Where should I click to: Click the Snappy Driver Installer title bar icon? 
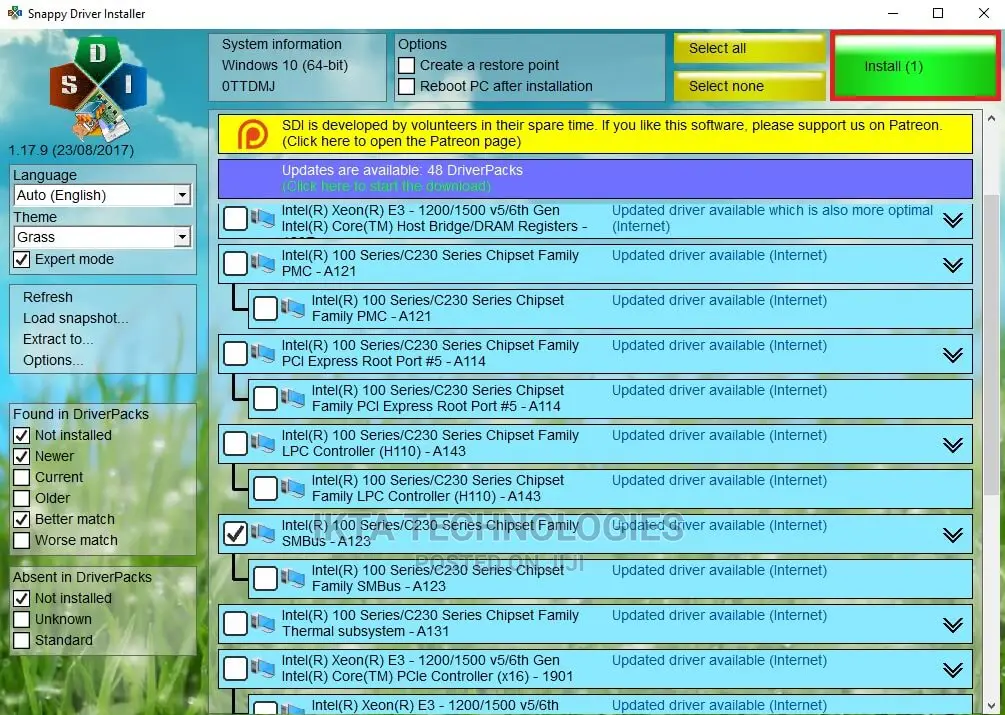coord(14,13)
